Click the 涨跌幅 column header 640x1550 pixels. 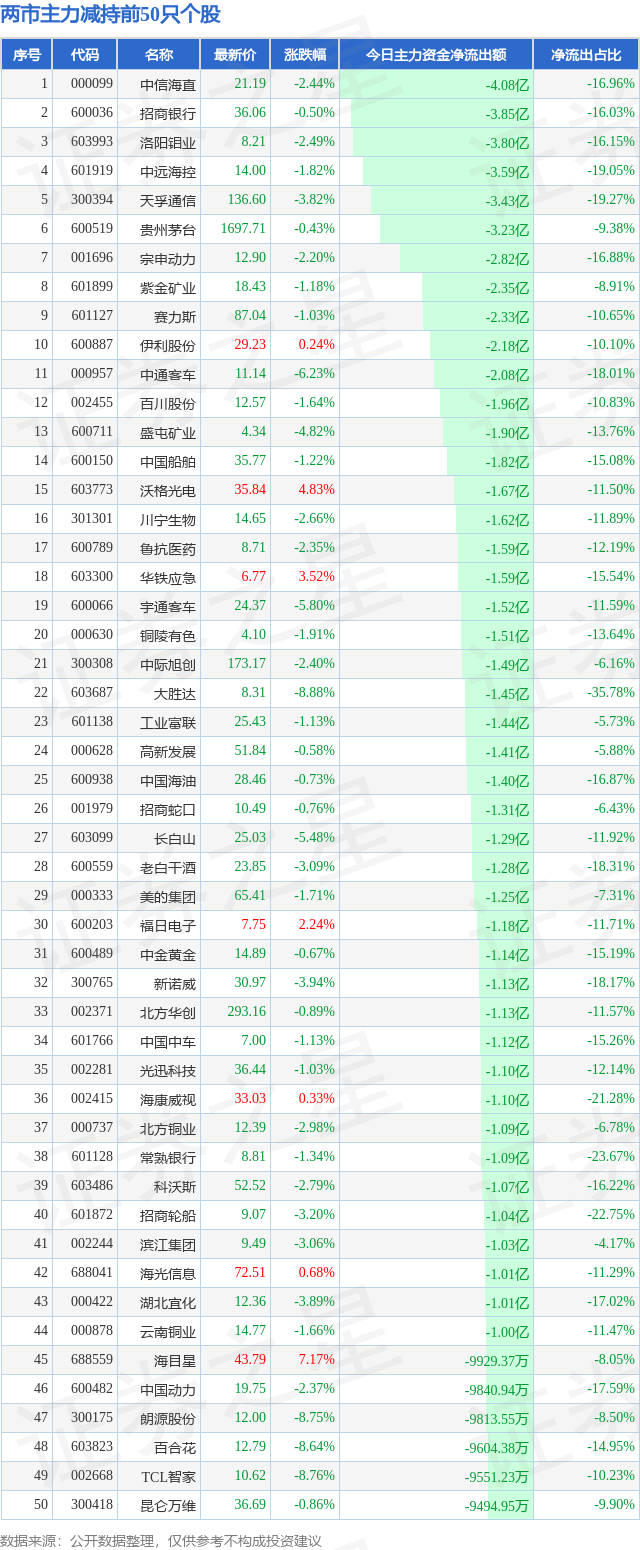[x=304, y=55]
